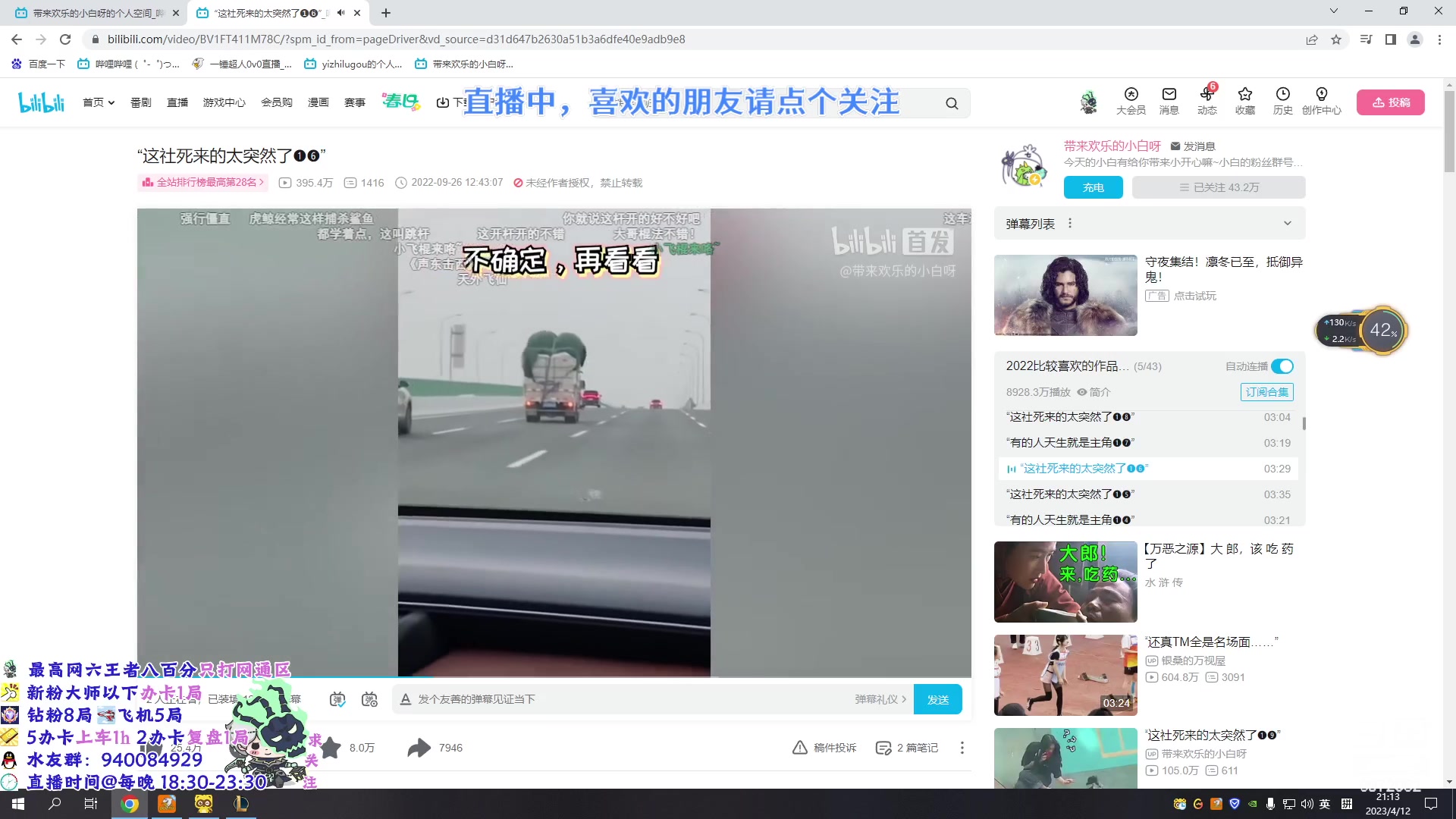Click the uploader avatar 带来欢乐的小白呀
This screenshot has height=819, width=1456.
coord(1025,166)
